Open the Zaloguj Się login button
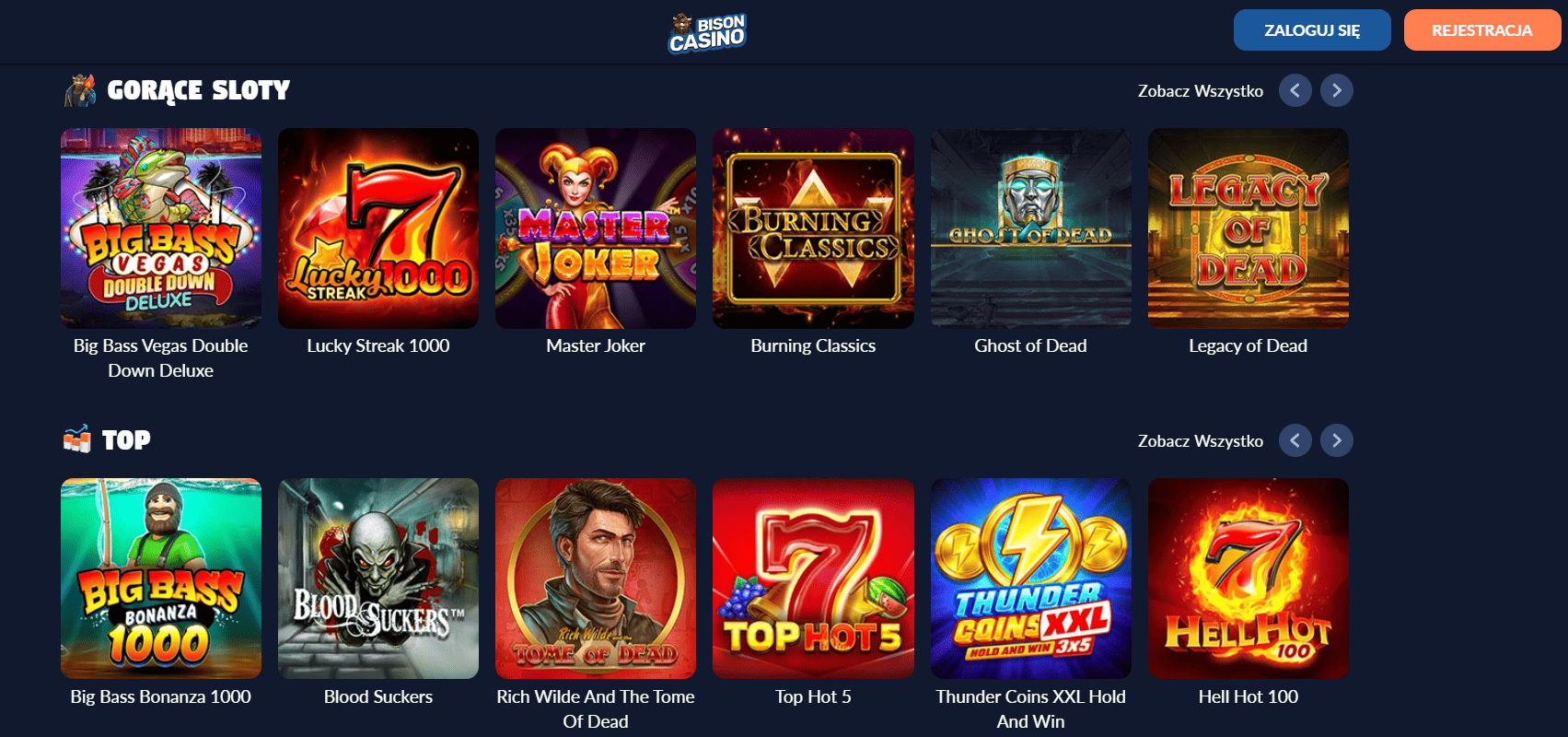The height and width of the screenshot is (737, 1568). (x=1312, y=30)
